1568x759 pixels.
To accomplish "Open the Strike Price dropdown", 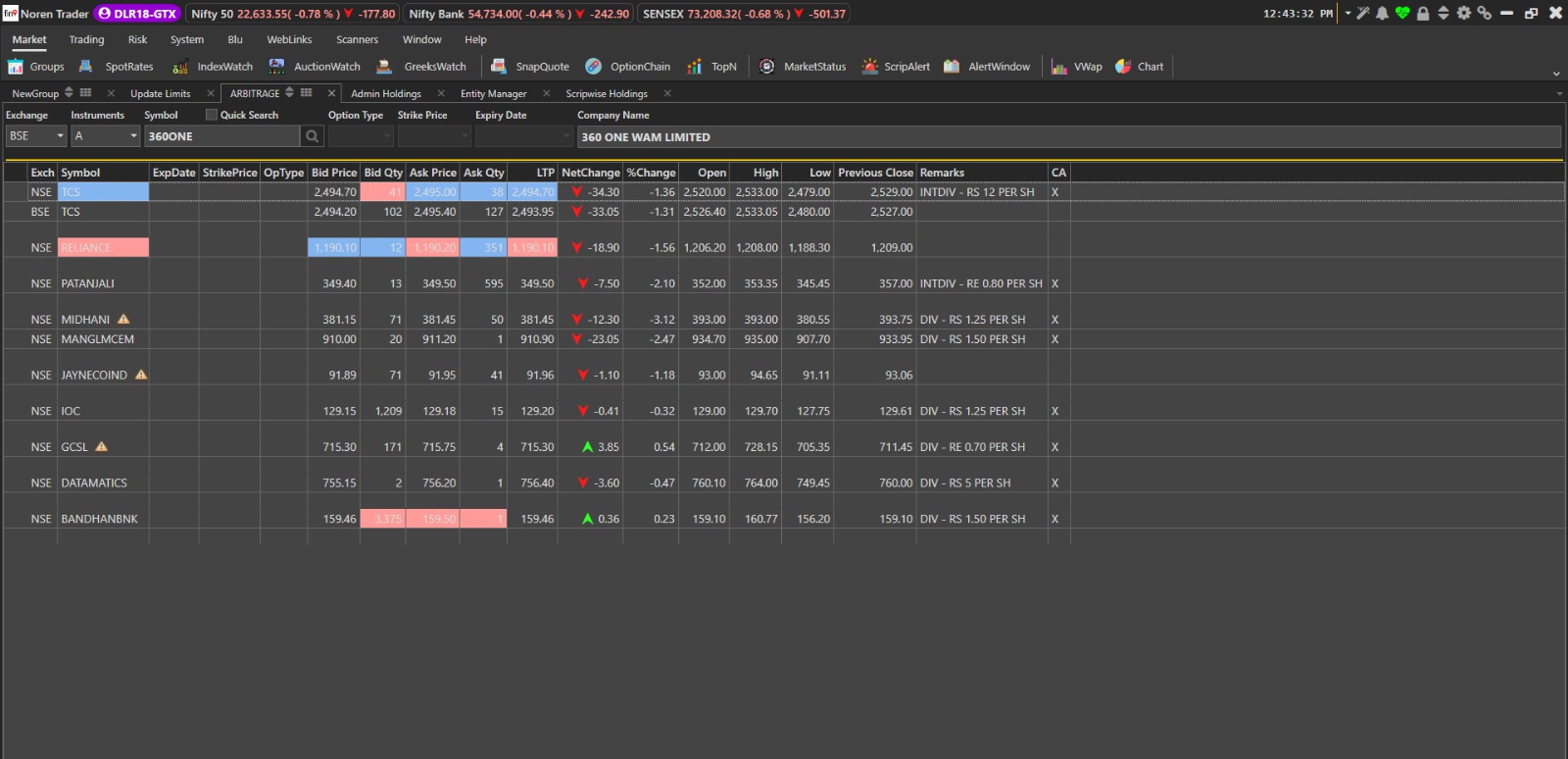I will point(434,136).
